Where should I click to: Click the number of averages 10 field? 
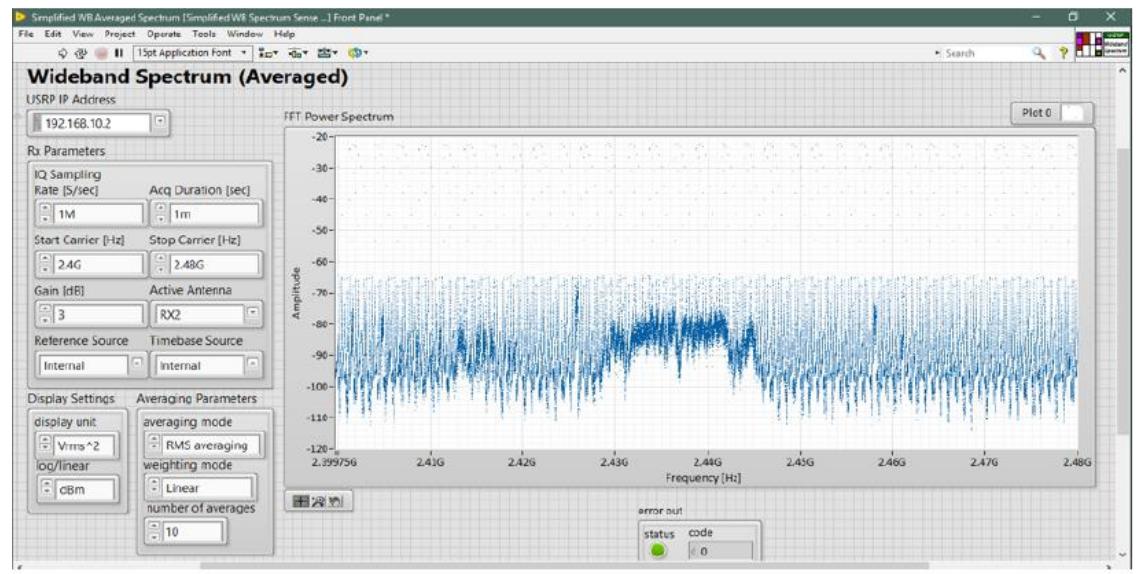click(192, 532)
